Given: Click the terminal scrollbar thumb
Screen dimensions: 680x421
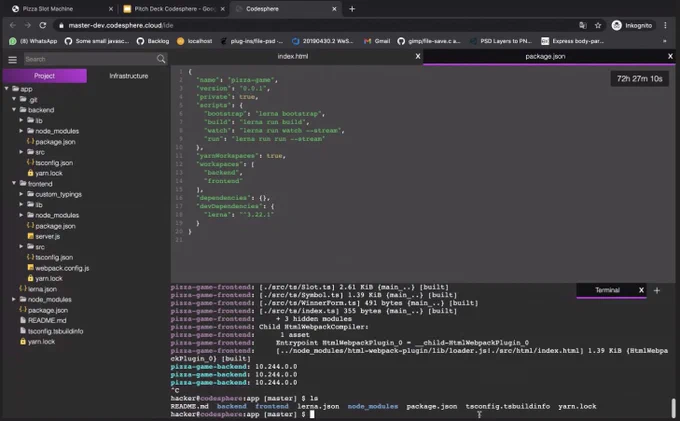Looking at the screenshot, I should [x=673, y=408].
